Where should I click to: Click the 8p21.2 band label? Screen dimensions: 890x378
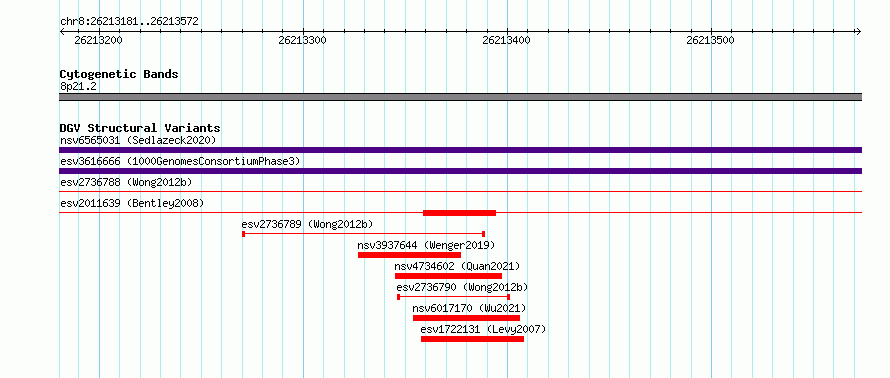coord(78,86)
